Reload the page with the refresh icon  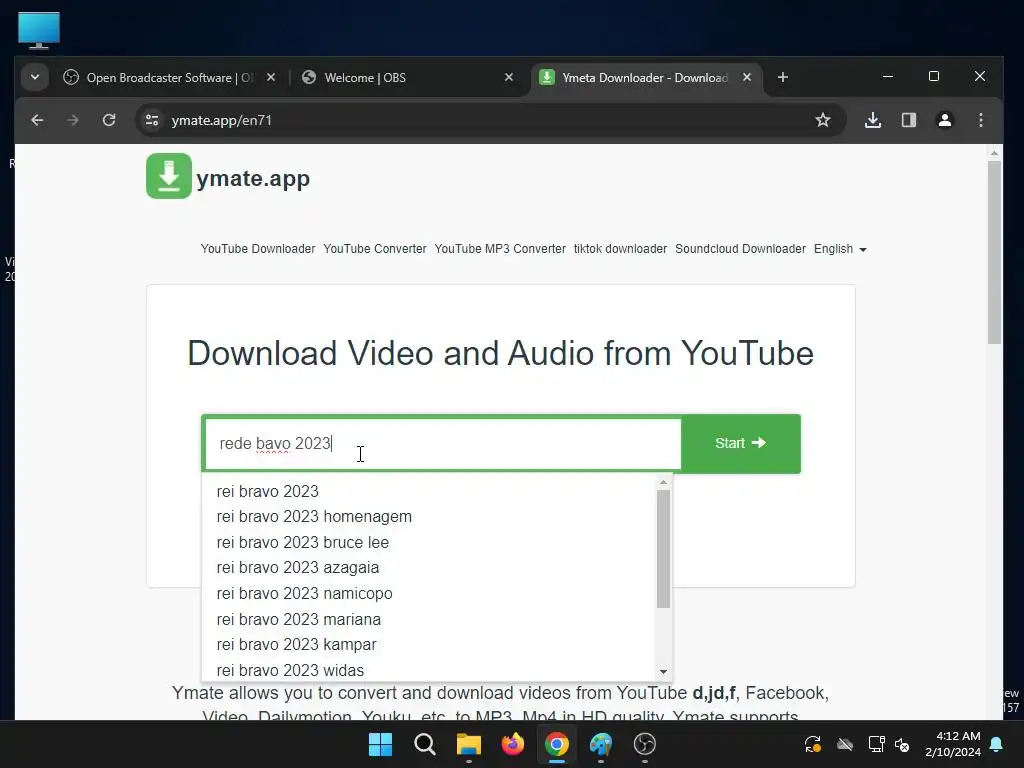click(x=109, y=120)
